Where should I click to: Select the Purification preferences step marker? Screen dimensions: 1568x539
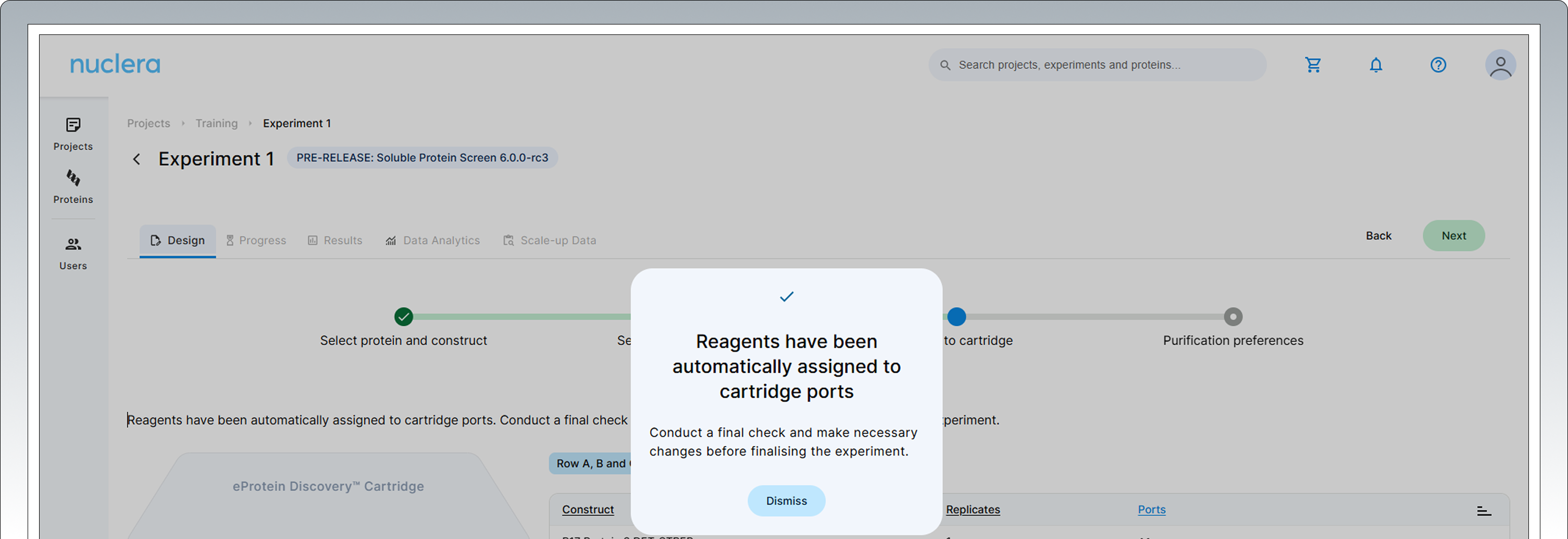[x=1232, y=316]
